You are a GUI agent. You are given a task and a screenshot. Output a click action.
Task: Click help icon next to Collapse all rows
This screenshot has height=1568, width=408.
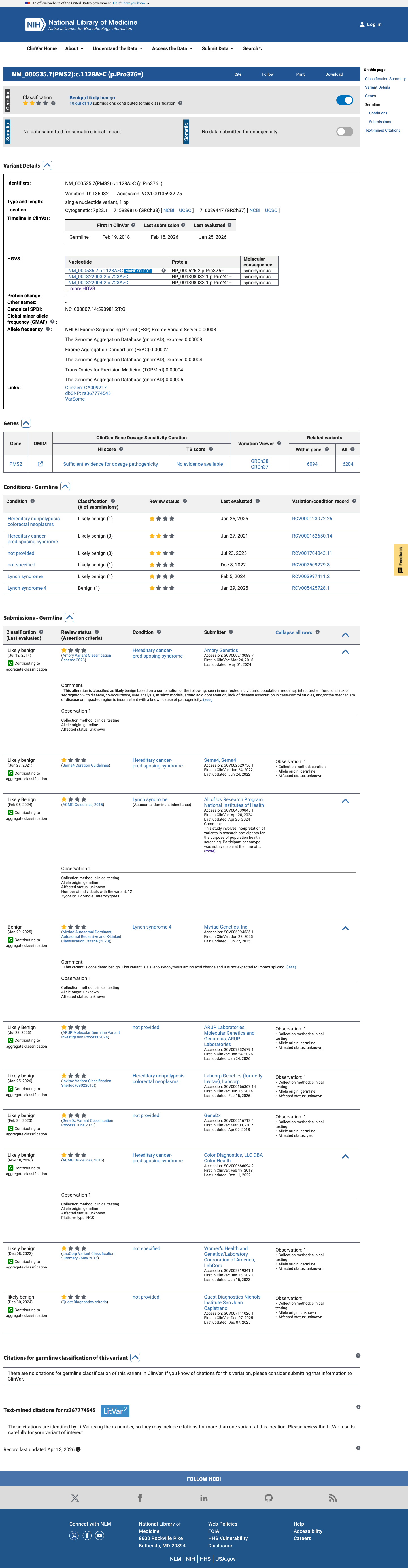(317, 632)
